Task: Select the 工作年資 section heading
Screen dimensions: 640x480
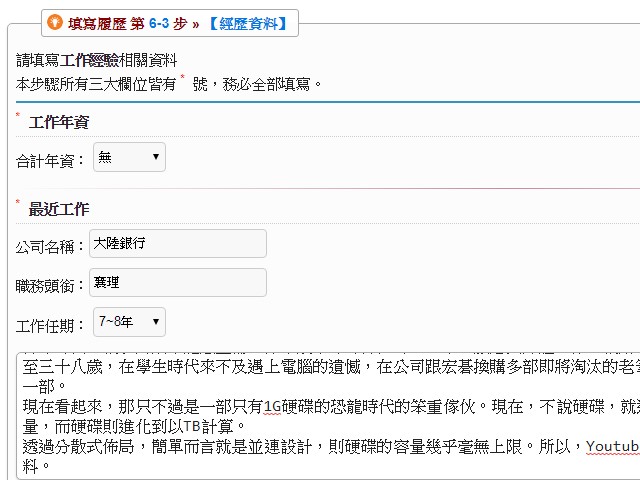Action: tap(59, 122)
